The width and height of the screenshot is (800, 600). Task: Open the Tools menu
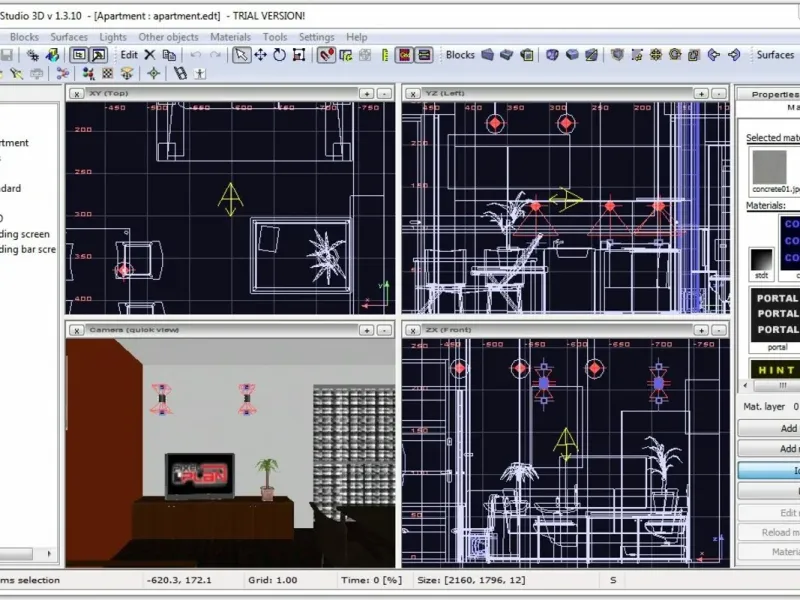pyautogui.click(x=275, y=37)
